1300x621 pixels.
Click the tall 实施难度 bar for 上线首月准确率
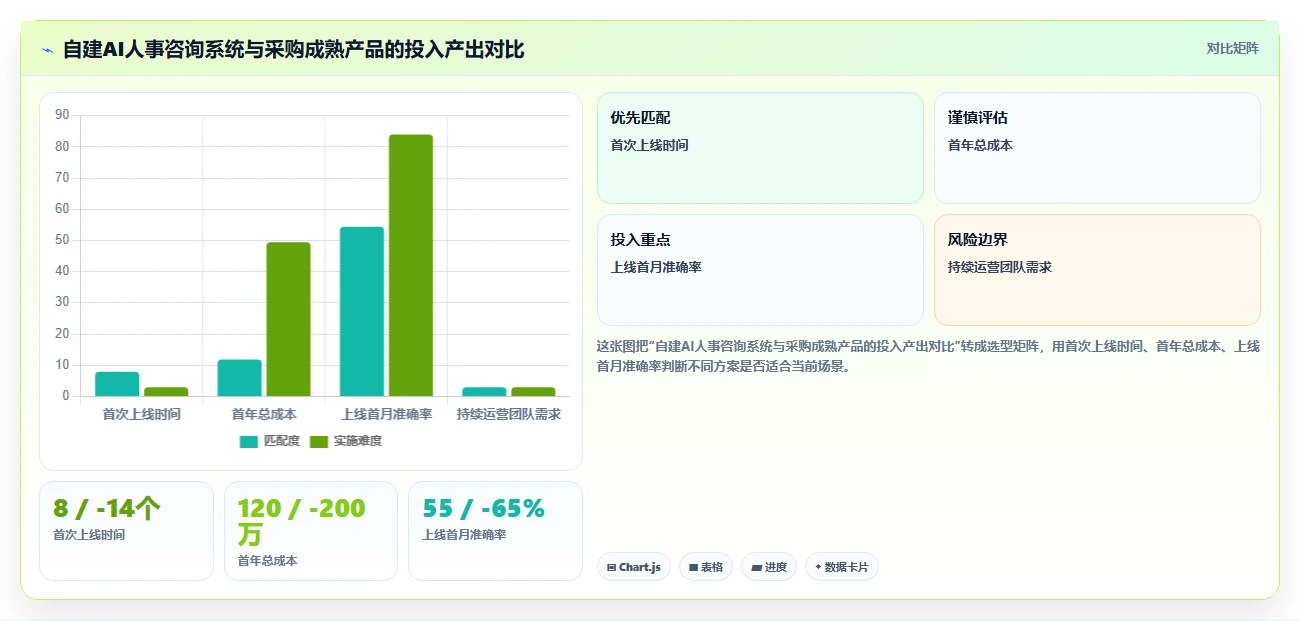pyautogui.click(x=411, y=265)
